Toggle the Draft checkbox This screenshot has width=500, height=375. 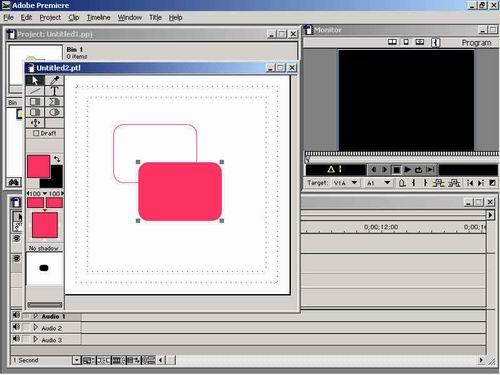(36, 133)
